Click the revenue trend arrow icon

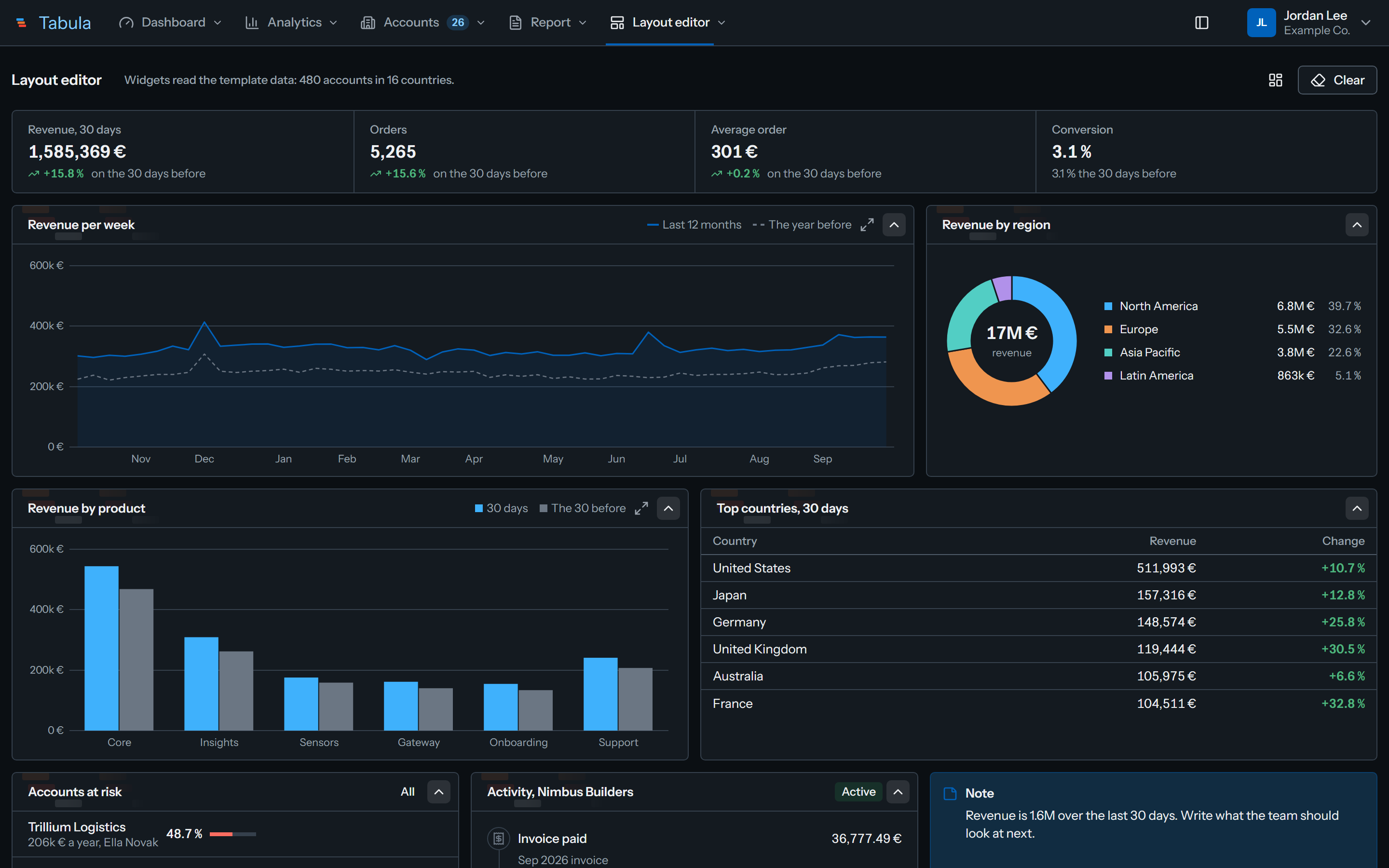pos(34,174)
